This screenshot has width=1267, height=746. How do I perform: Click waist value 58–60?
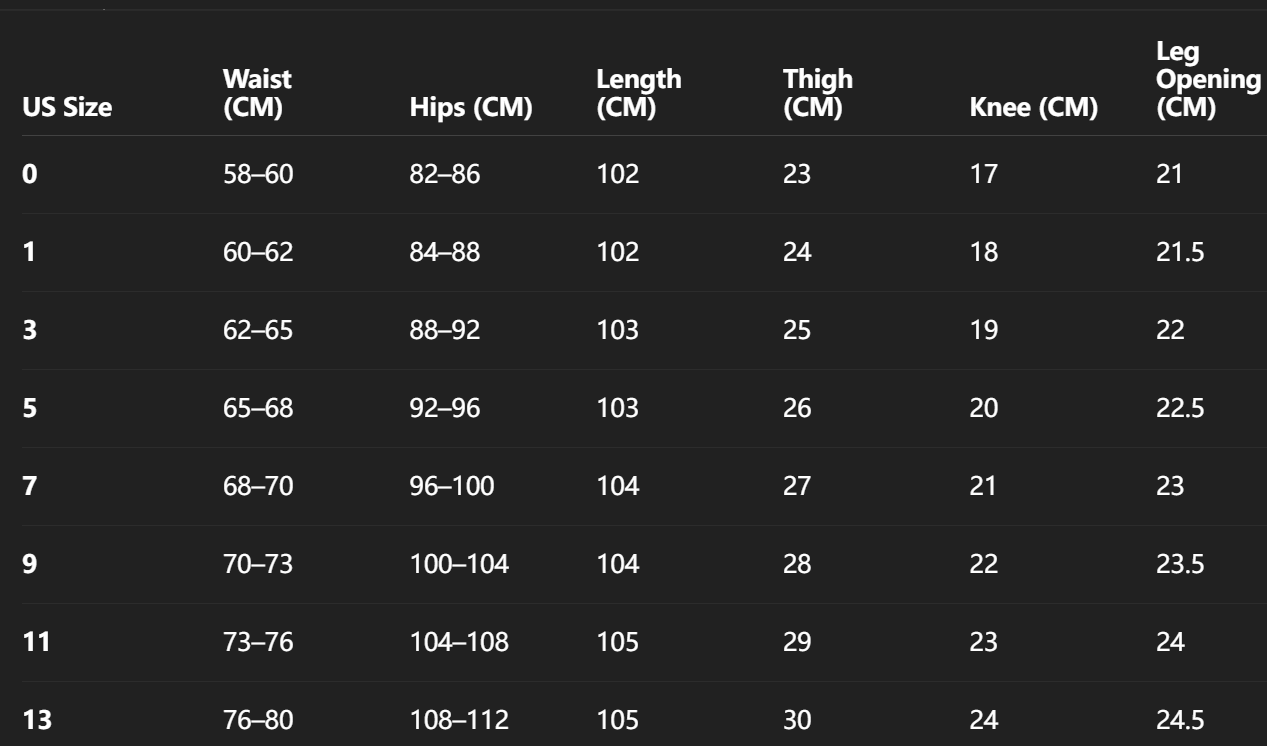(x=258, y=175)
